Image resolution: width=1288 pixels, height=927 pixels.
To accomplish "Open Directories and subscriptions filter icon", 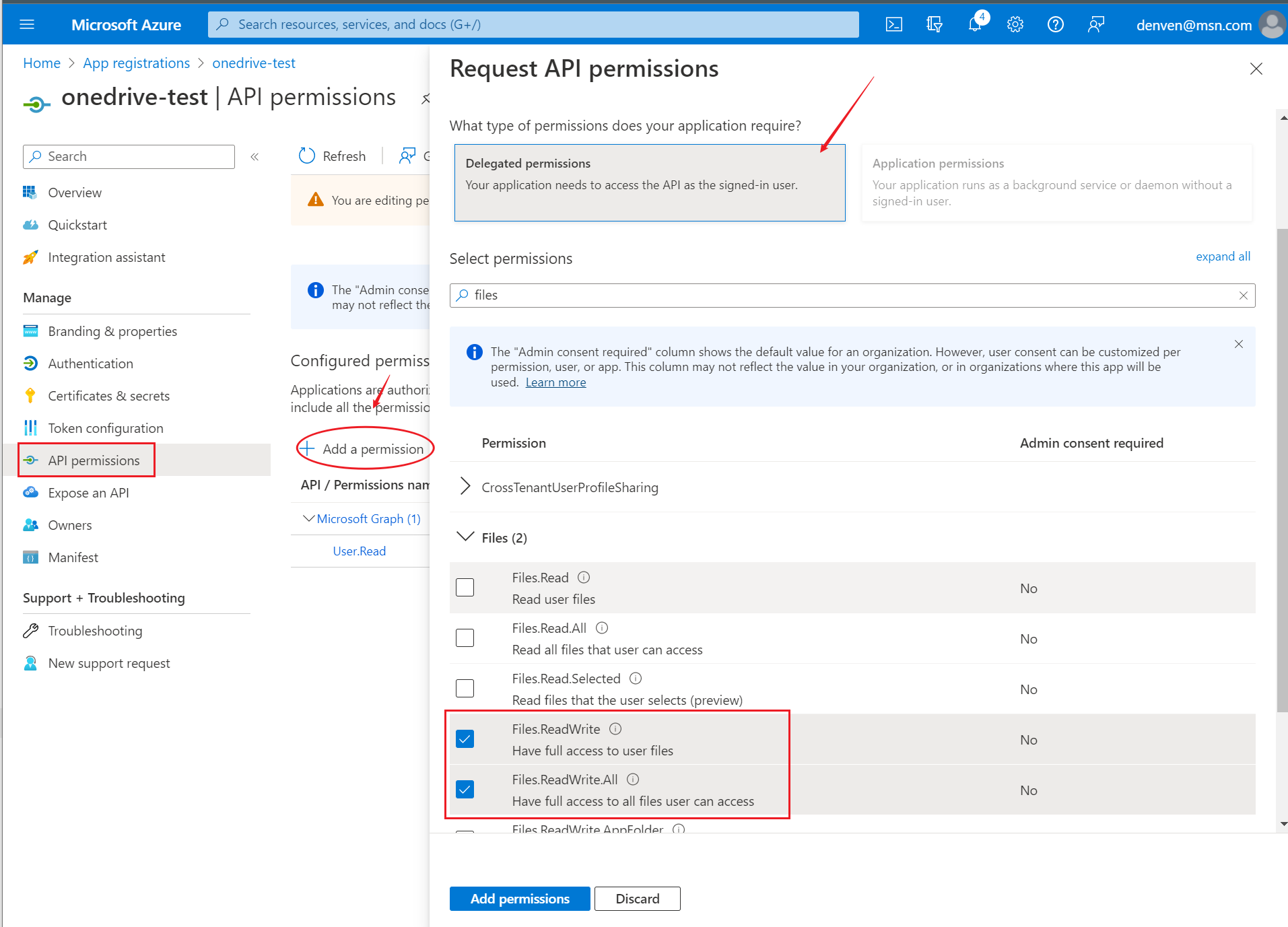I will click(934, 25).
